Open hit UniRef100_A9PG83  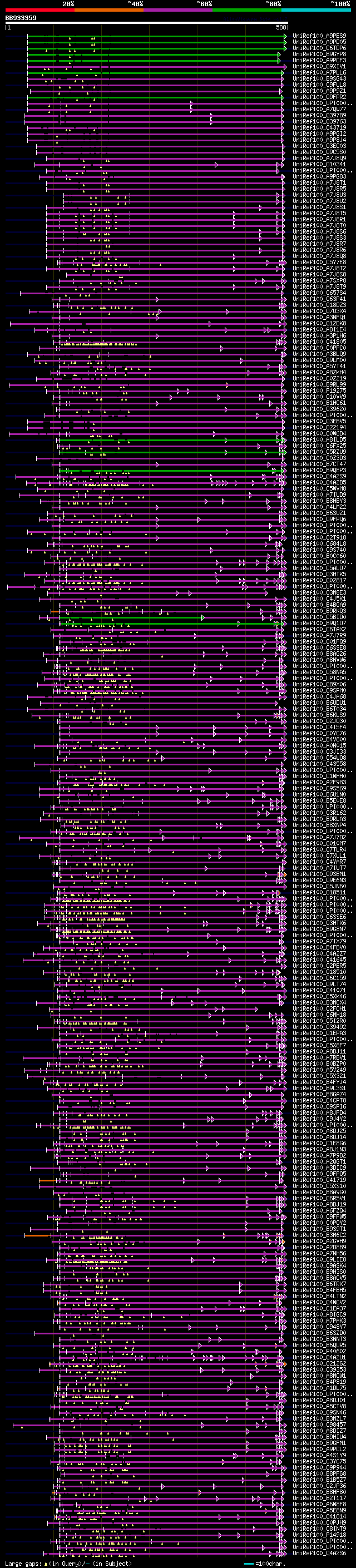point(319,176)
